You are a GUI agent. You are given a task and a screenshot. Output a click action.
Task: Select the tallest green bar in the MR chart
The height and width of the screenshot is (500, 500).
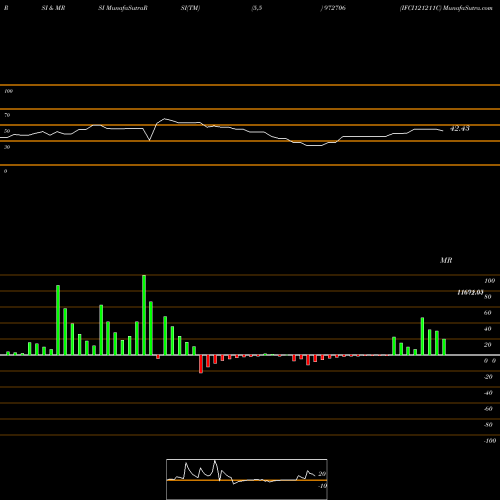coord(144,315)
